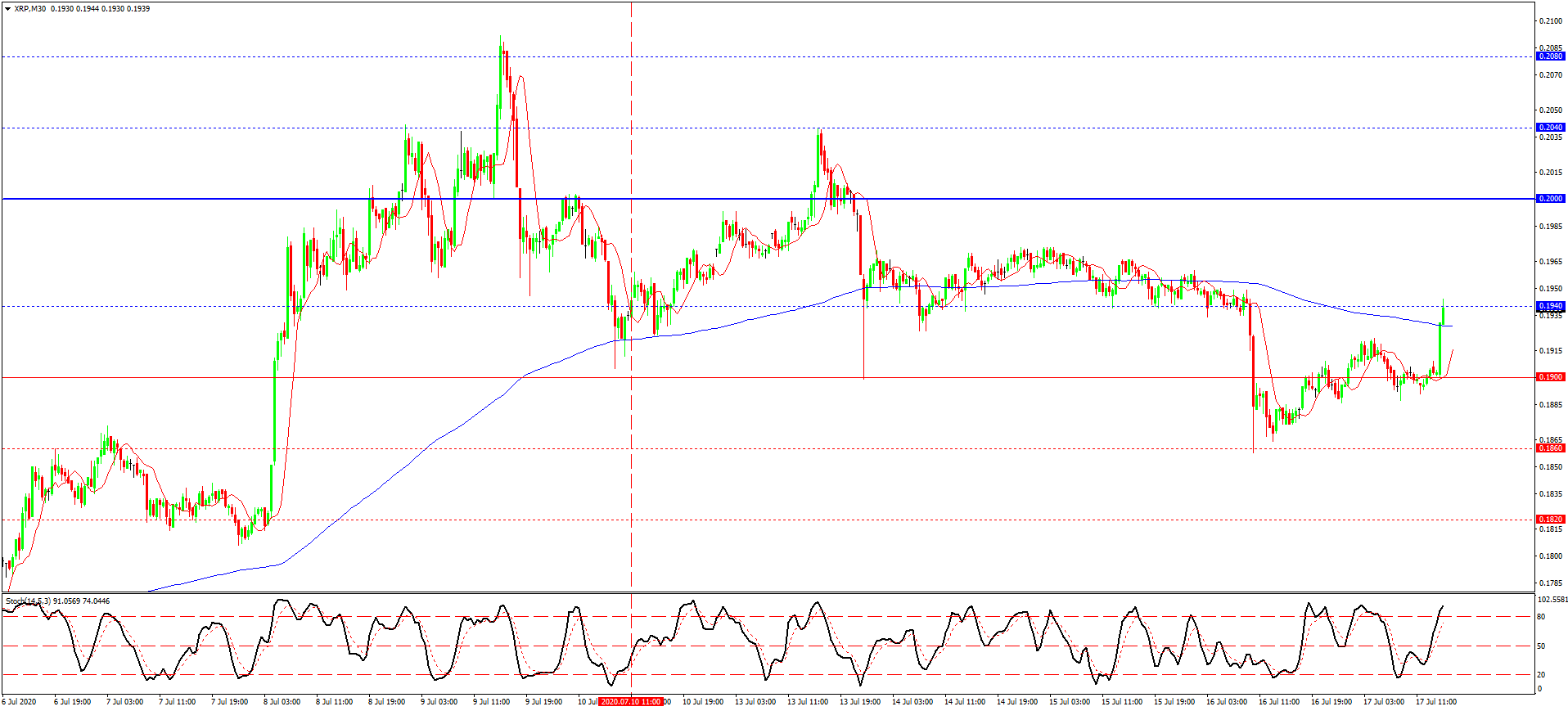Screen dimensions: 1568x711
Task: Click the 80 level on stochastic scale
Action: (1542, 617)
